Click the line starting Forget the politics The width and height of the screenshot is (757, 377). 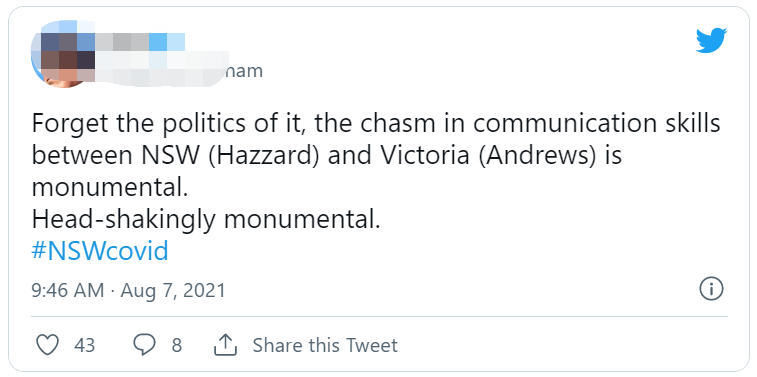click(376, 124)
